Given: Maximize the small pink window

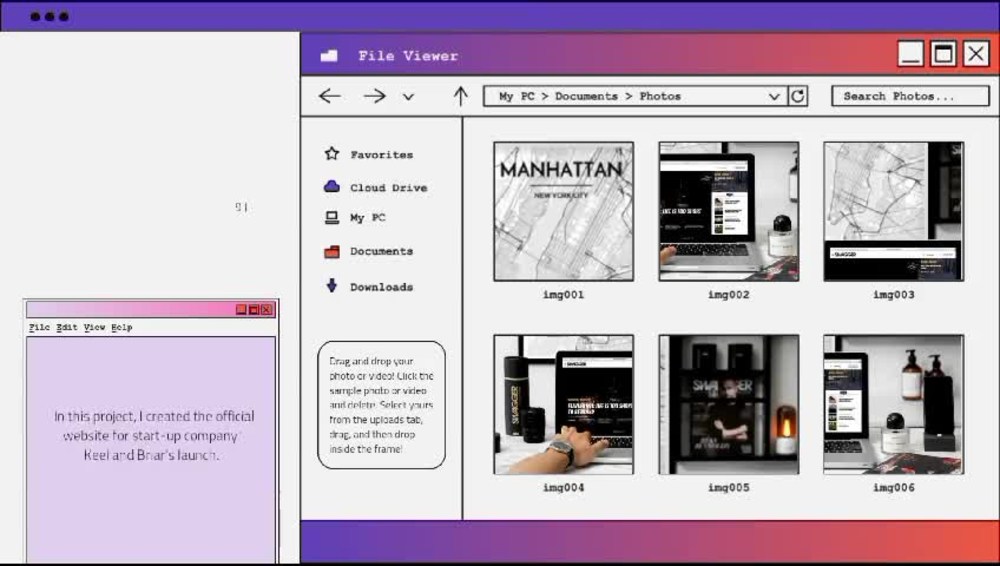Looking at the screenshot, I should pyautogui.click(x=254, y=309).
